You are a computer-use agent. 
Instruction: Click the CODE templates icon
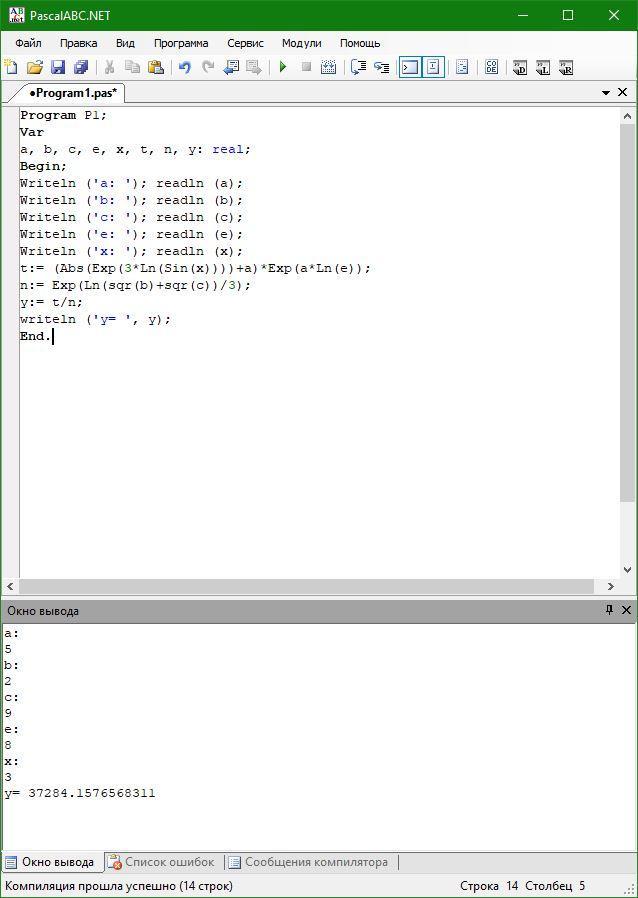click(491, 67)
